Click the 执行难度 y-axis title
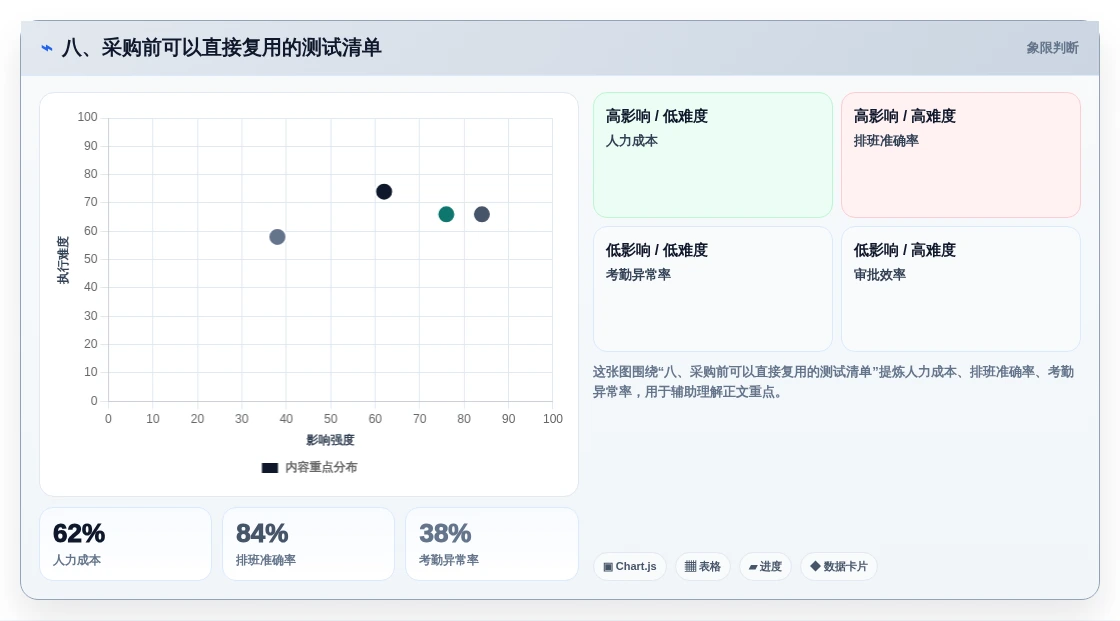The image size is (1120, 621). [63, 259]
